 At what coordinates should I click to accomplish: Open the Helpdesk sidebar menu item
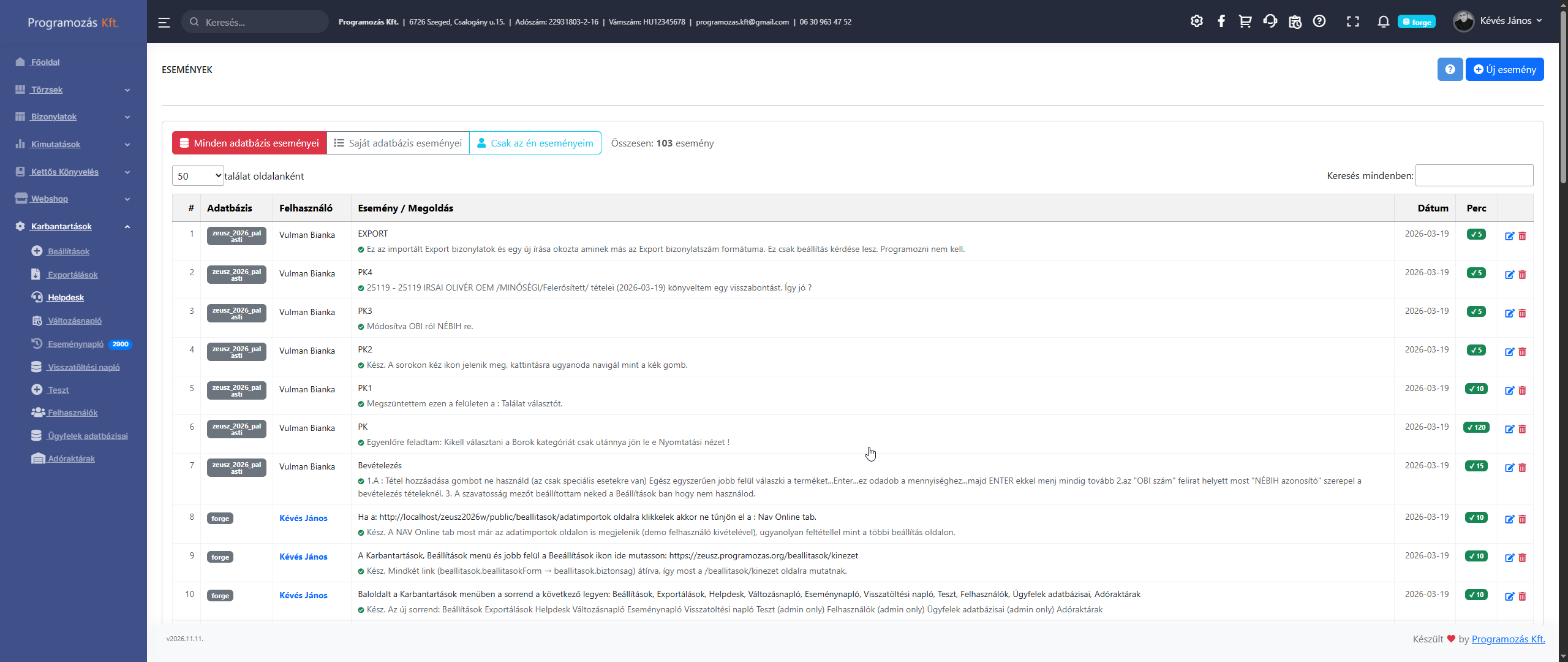coord(66,297)
